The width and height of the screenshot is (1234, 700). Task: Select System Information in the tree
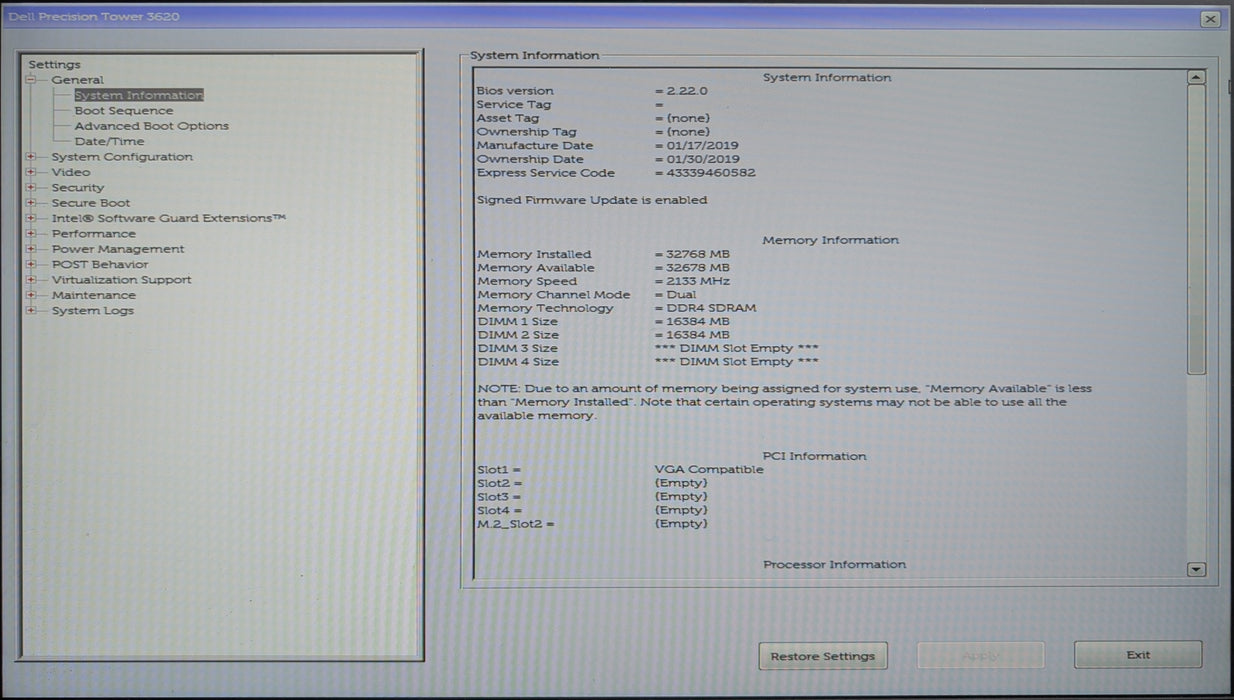[x=139, y=95]
